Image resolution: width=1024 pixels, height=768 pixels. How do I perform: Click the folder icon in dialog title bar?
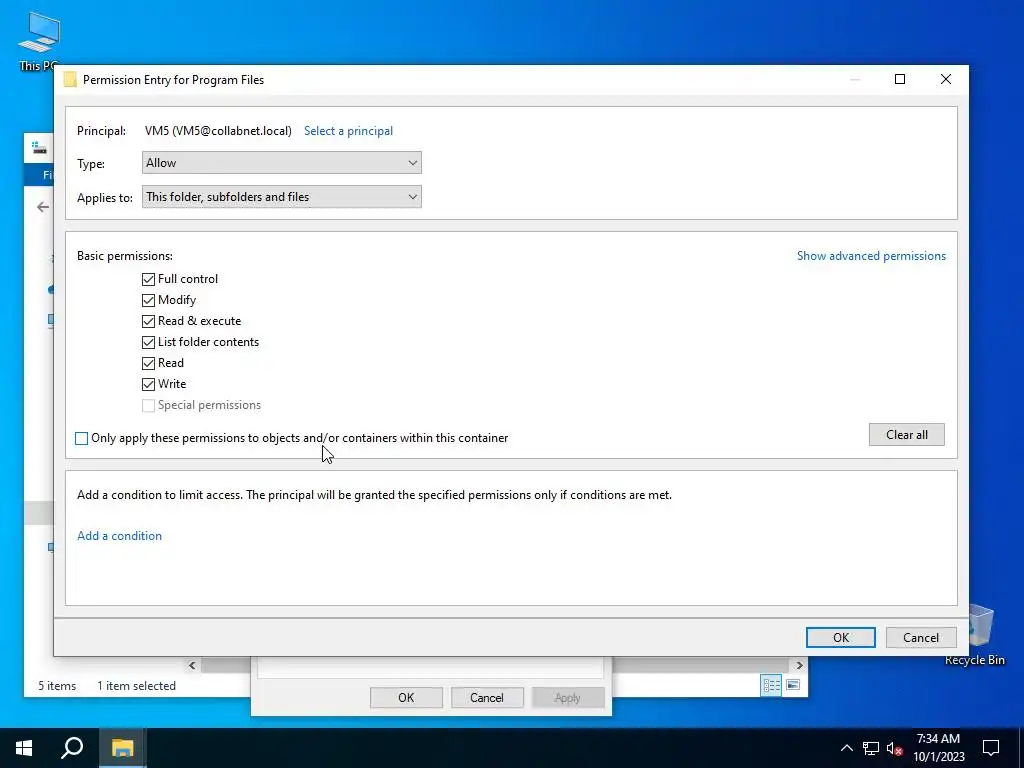pos(70,80)
